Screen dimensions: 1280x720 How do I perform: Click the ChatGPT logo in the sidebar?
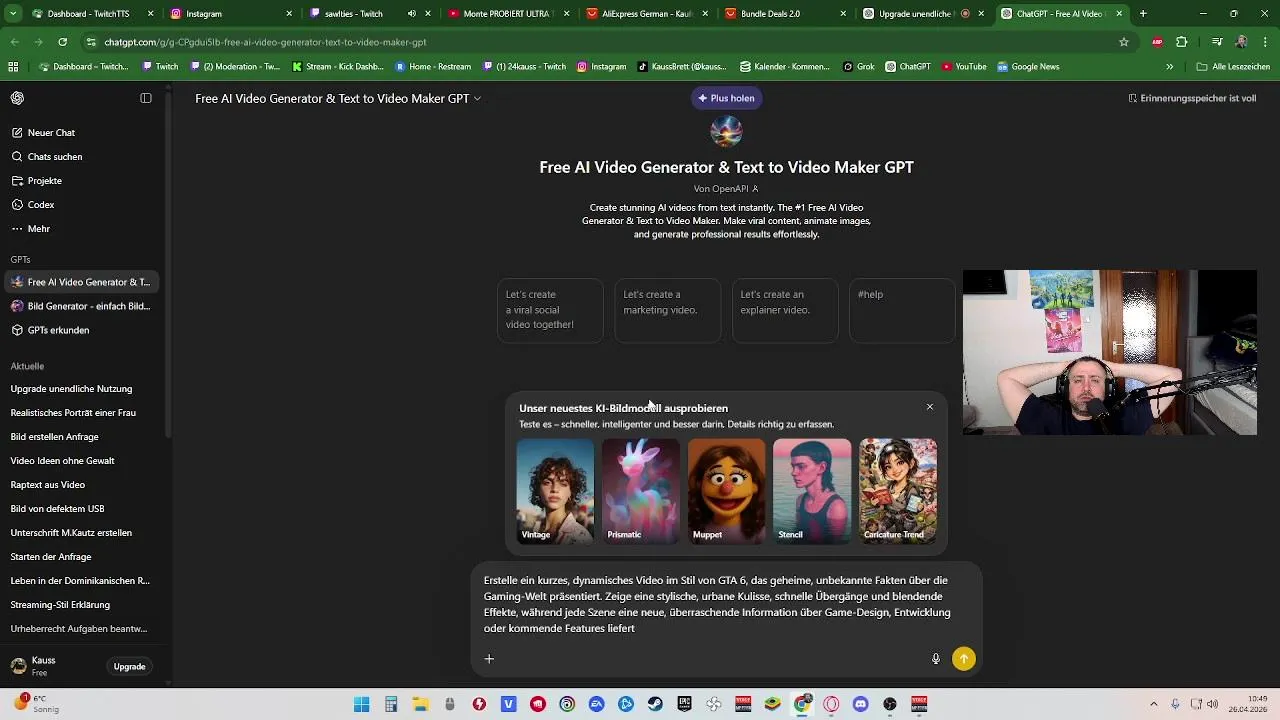point(17,98)
